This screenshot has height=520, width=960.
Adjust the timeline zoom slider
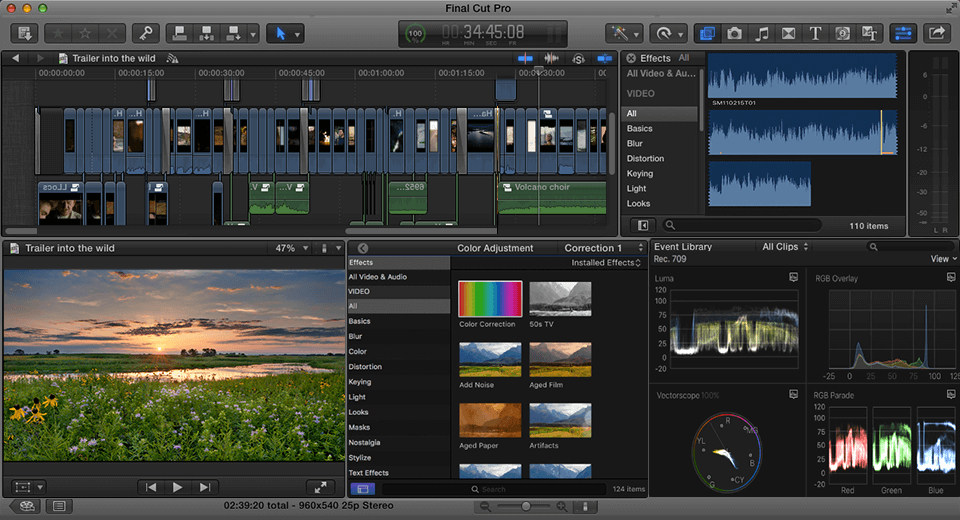524,507
